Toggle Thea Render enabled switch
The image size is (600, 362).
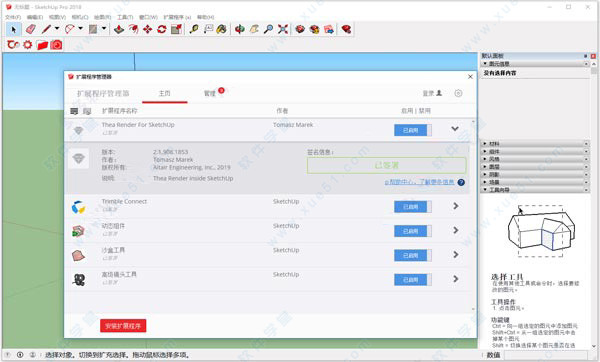[413, 130]
